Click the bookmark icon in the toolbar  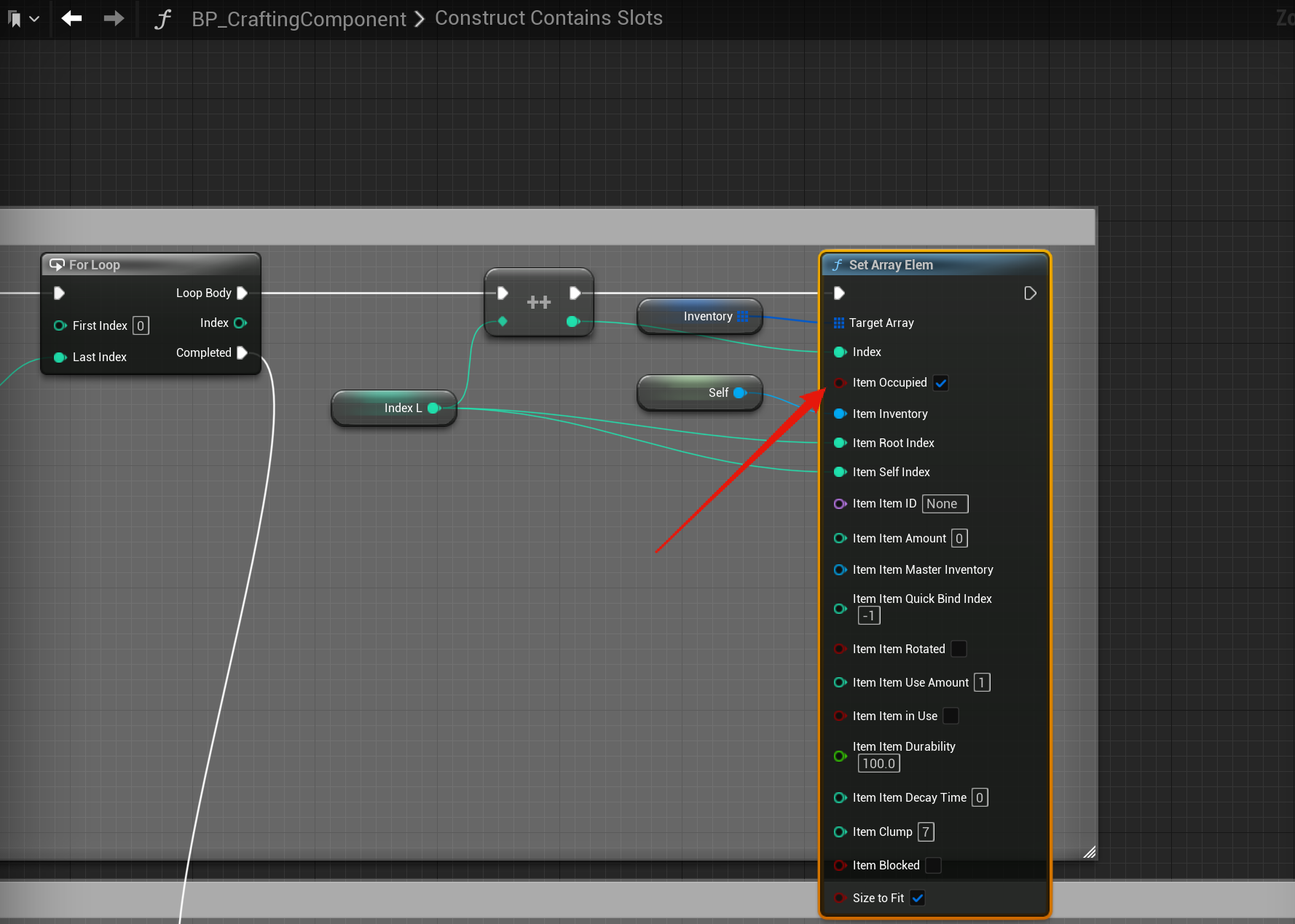[15, 18]
